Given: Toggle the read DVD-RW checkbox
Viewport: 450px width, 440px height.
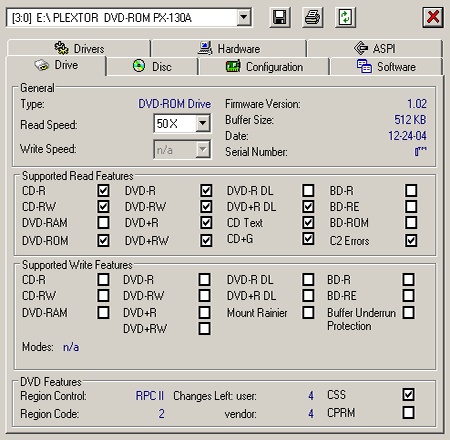Looking at the screenshot, I should (x=206, y=207).
